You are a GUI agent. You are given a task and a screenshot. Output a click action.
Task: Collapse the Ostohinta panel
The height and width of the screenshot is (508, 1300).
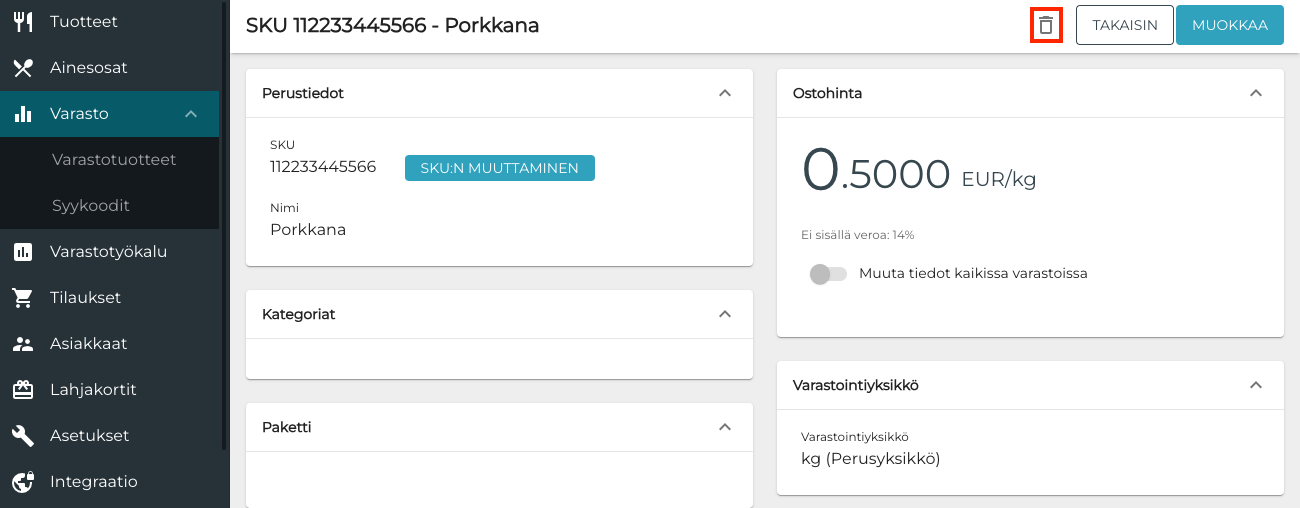click(x=1256, y=93)
